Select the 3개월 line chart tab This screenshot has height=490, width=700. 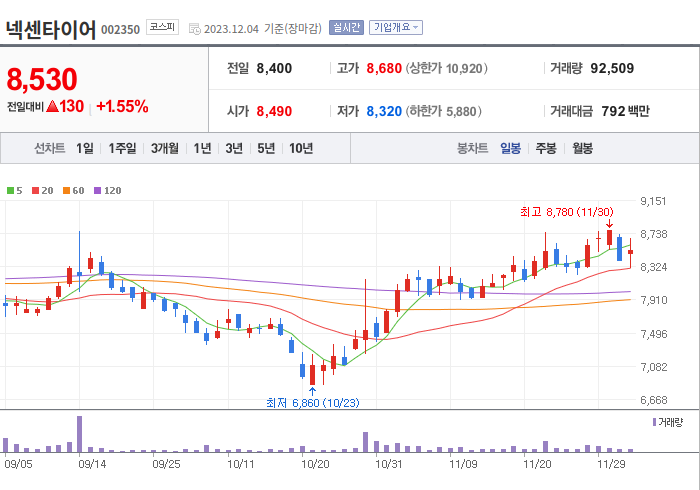coord(165,148)
